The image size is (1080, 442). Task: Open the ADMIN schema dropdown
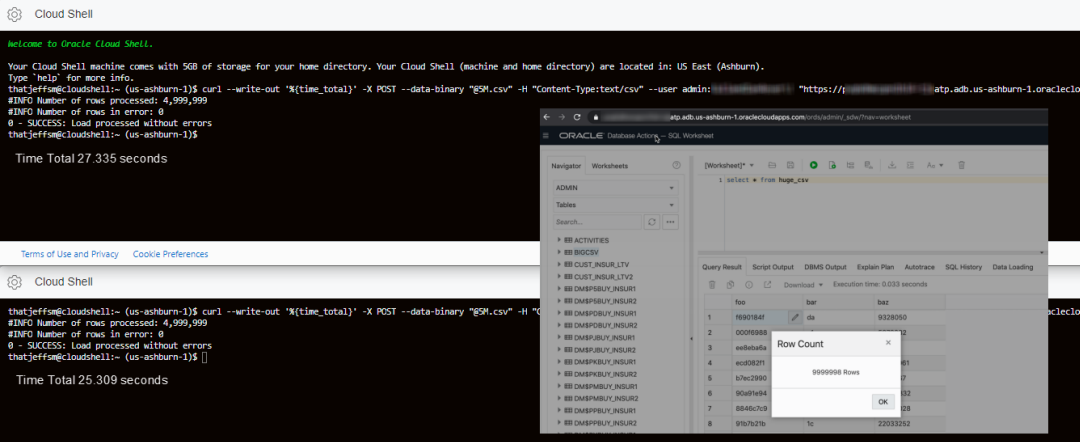tap(615, 187)
